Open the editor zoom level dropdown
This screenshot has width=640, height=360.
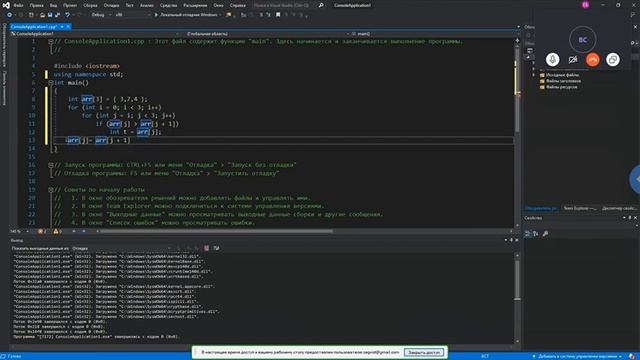(20, 231)
